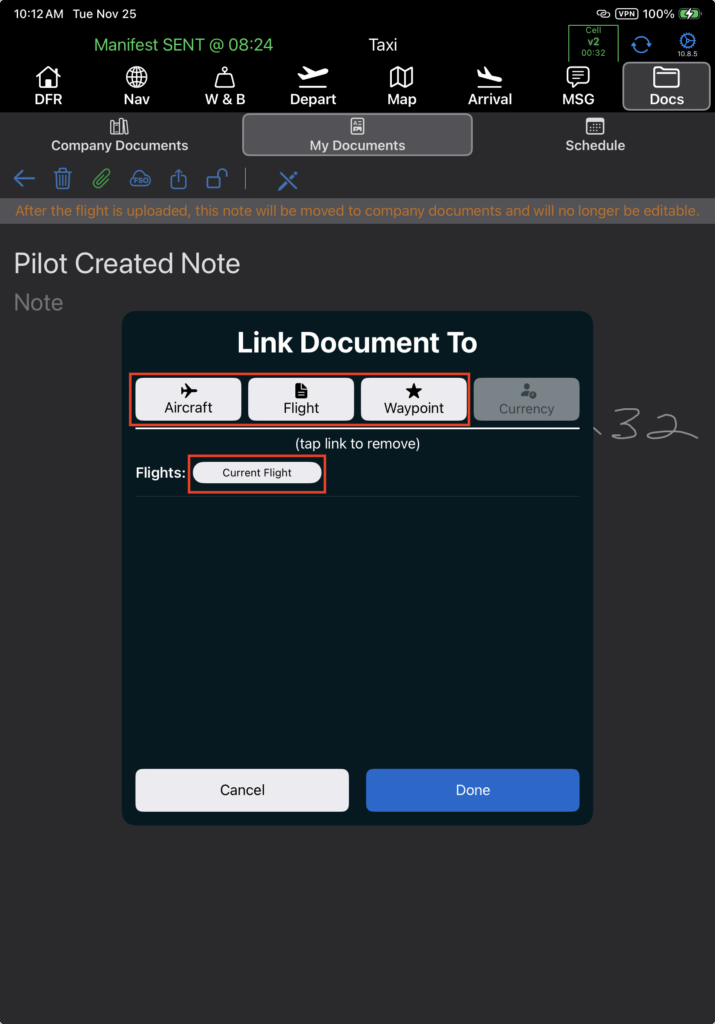Open the settings gear labeled 10.8.5

point(687,45)
